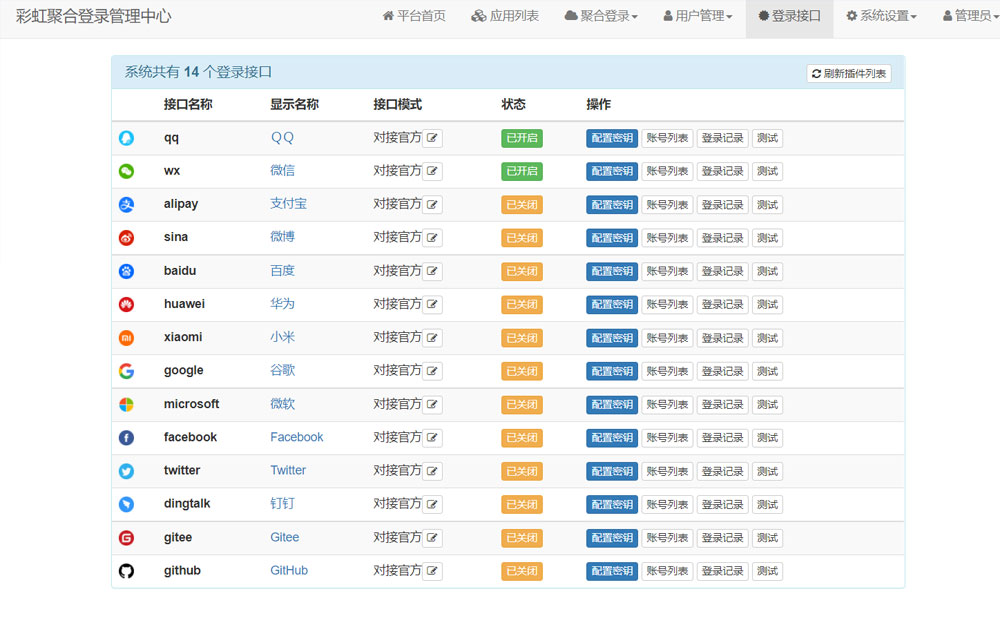This screenshot has height=625, width=1000.
Task: Click the green WeChat icon
Action: pyautogui.click(x=126, y=171)
